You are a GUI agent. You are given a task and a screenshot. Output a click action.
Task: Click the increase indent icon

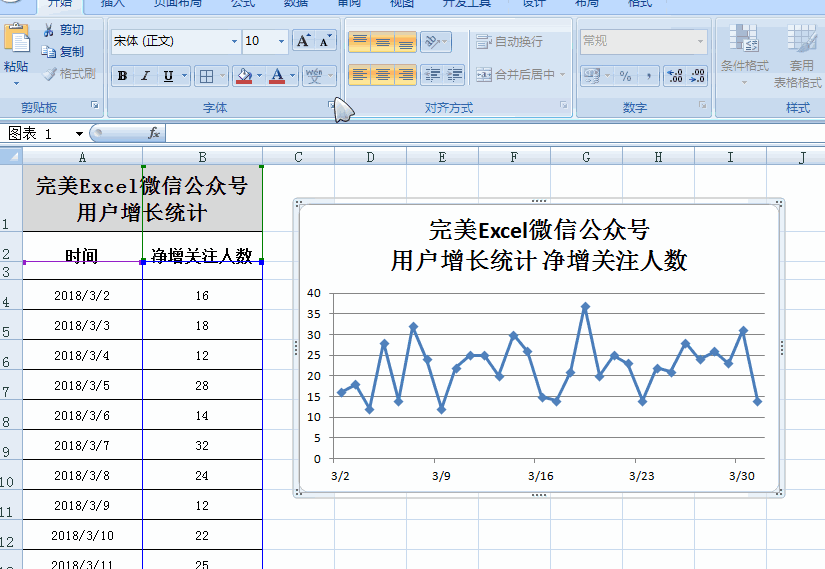click(x=454, y=75)
